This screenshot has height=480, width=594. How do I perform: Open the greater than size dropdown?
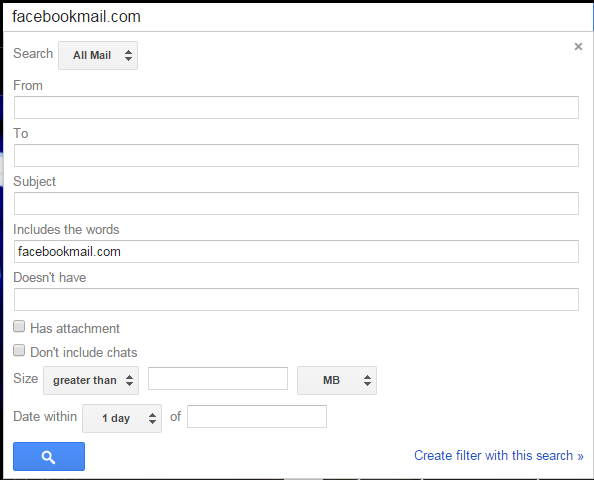[x=91, y=380]
